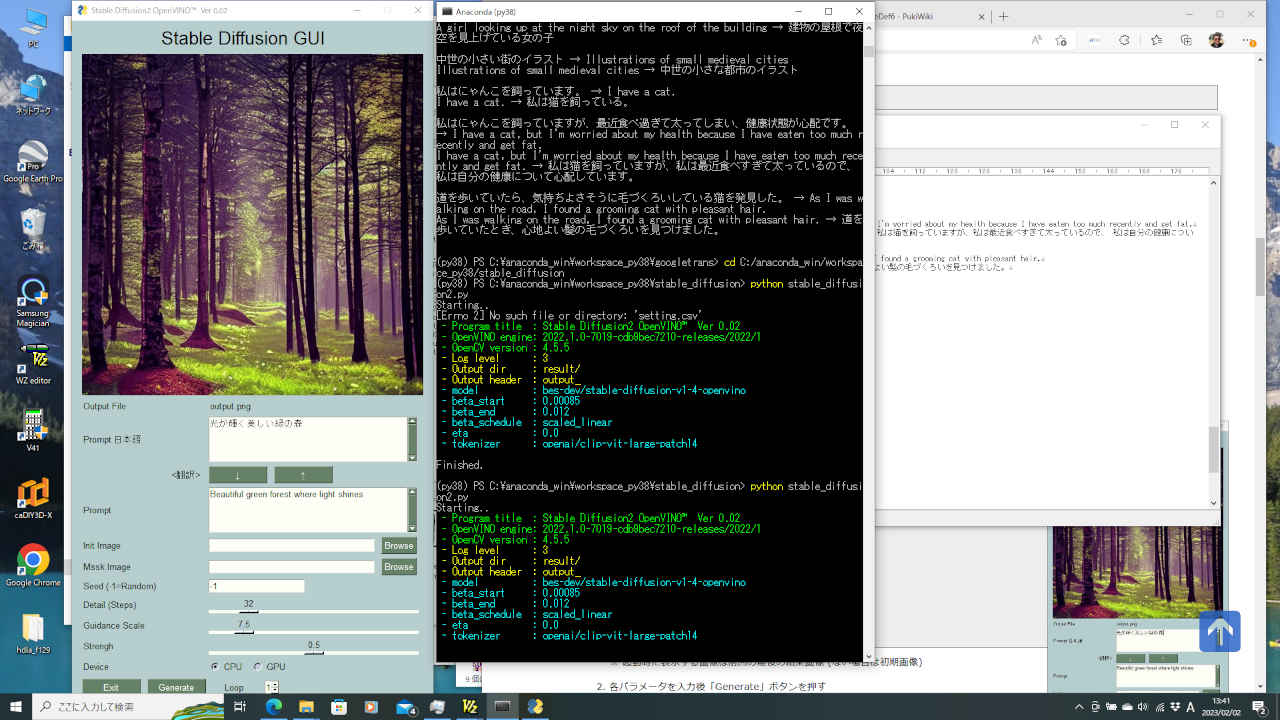
Task: Open the Python app in the taskbar
Action: click(x=535, y=707)
